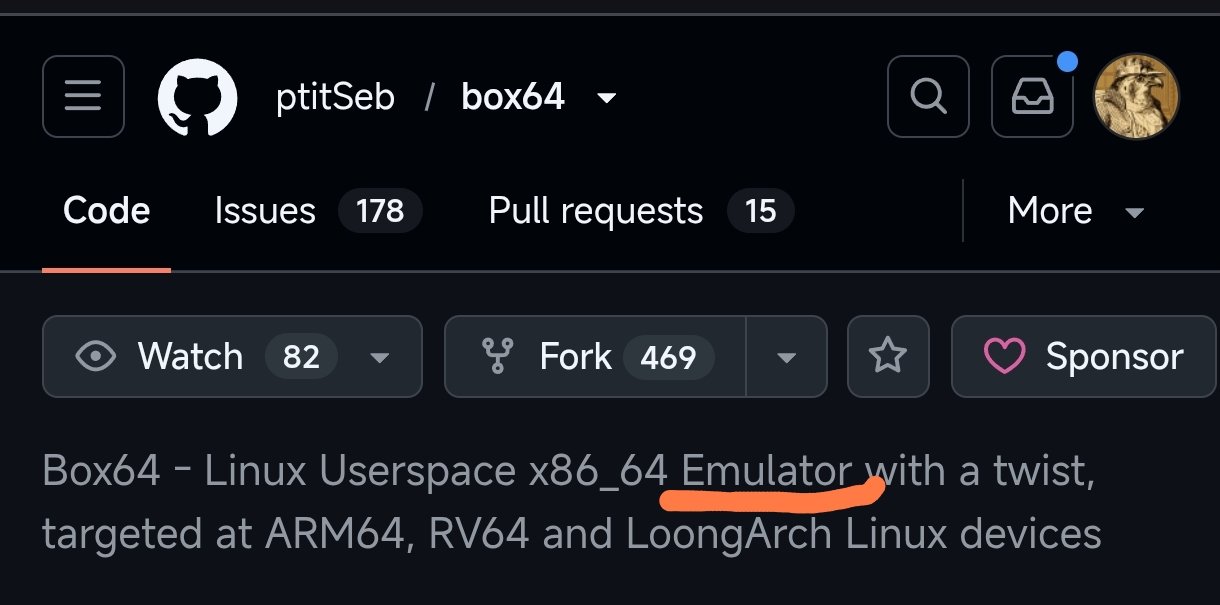Click the Fork count 469
1220x605 pixels.
(x=668, y=357)
